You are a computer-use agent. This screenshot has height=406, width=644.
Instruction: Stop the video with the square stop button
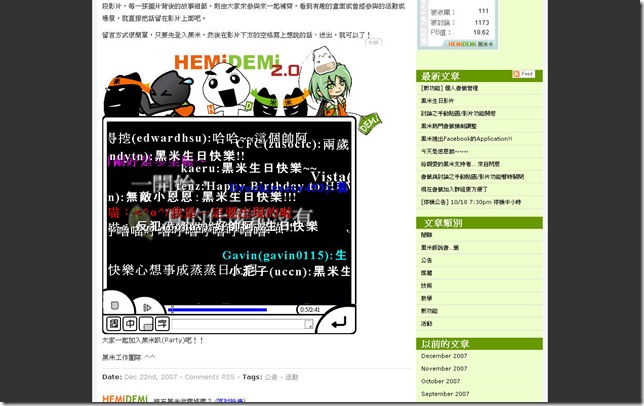click(115, 305)
